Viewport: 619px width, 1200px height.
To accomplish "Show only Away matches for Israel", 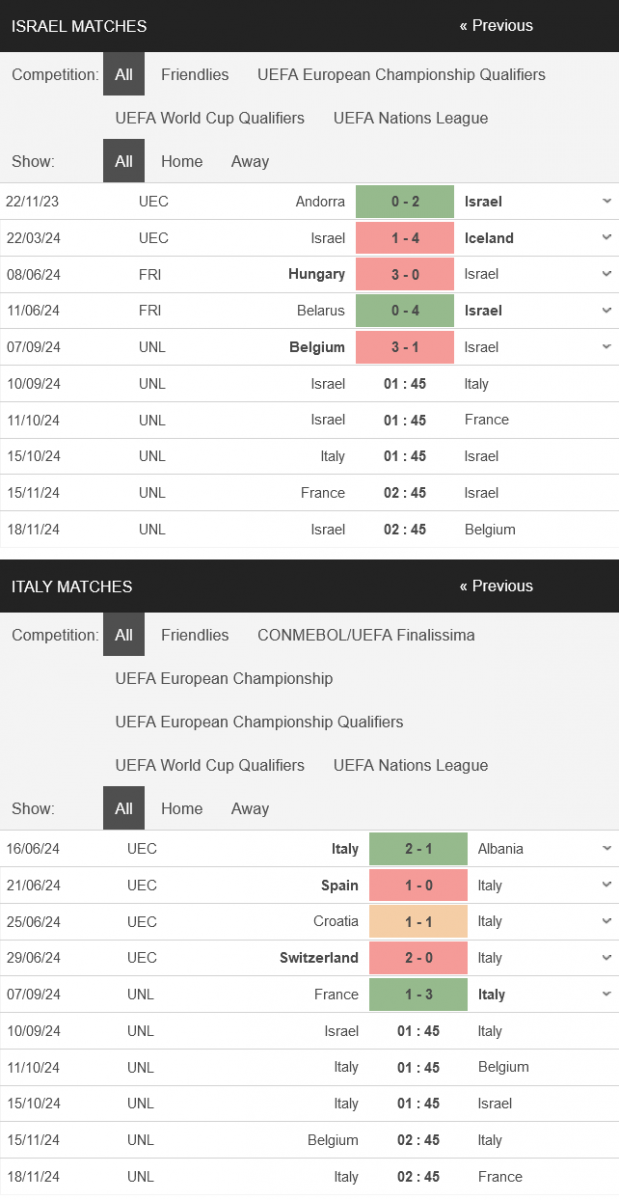I will pos(250,161).
